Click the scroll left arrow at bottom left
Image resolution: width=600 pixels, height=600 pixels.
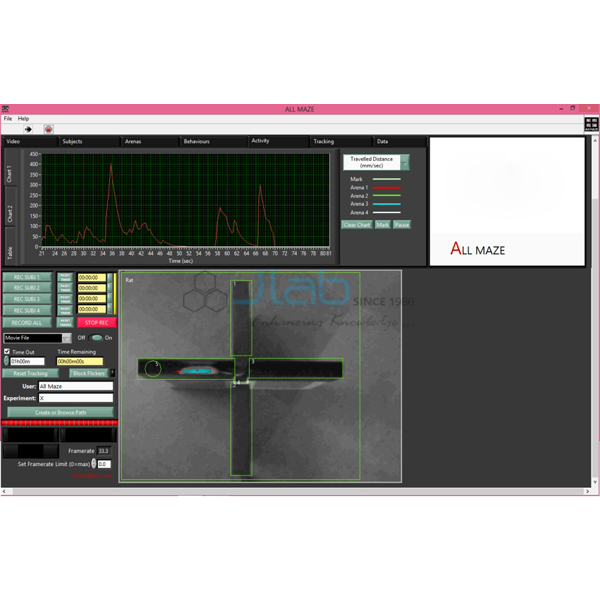4,491
